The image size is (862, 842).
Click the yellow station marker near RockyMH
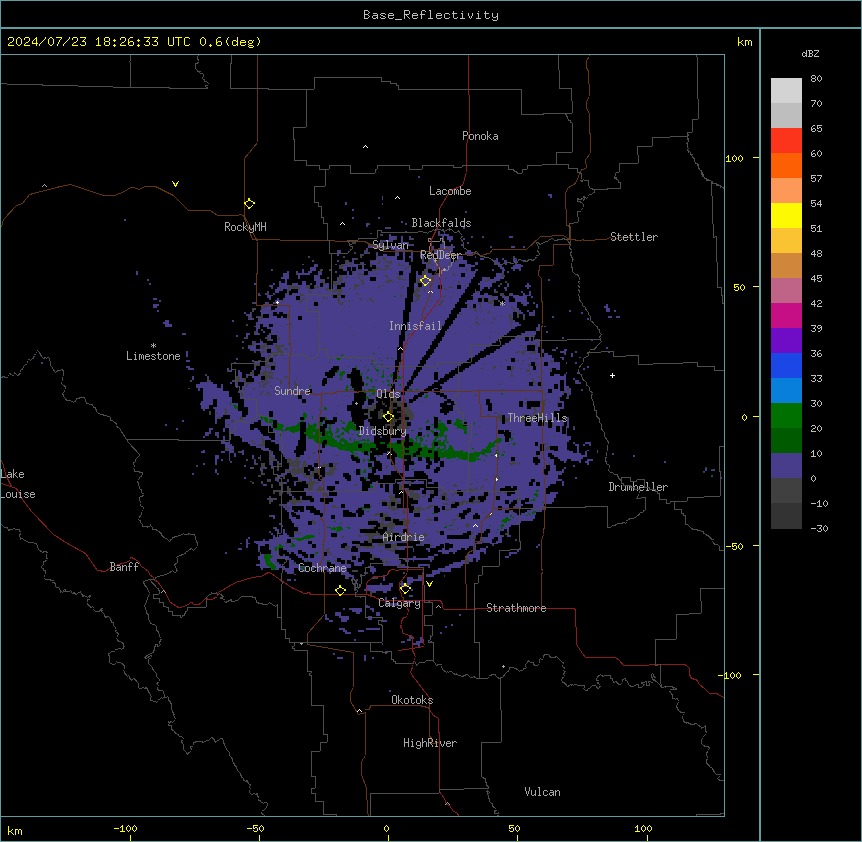pyautogui.click(x=249, y=203)
